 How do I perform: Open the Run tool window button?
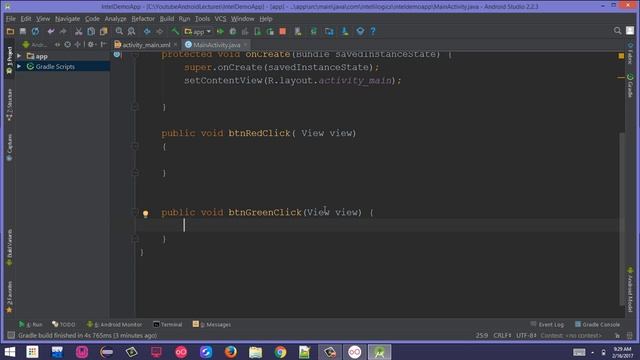coord(31,324)
